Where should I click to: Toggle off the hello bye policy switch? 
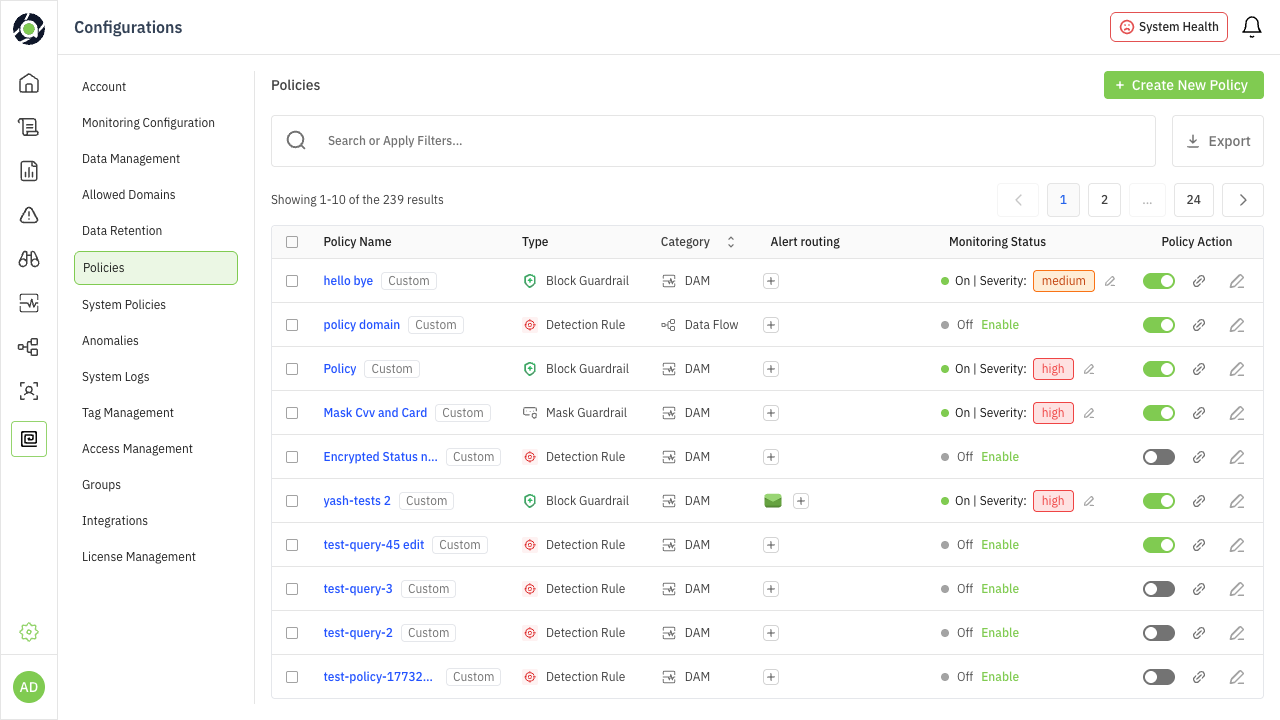[1159, 281]
